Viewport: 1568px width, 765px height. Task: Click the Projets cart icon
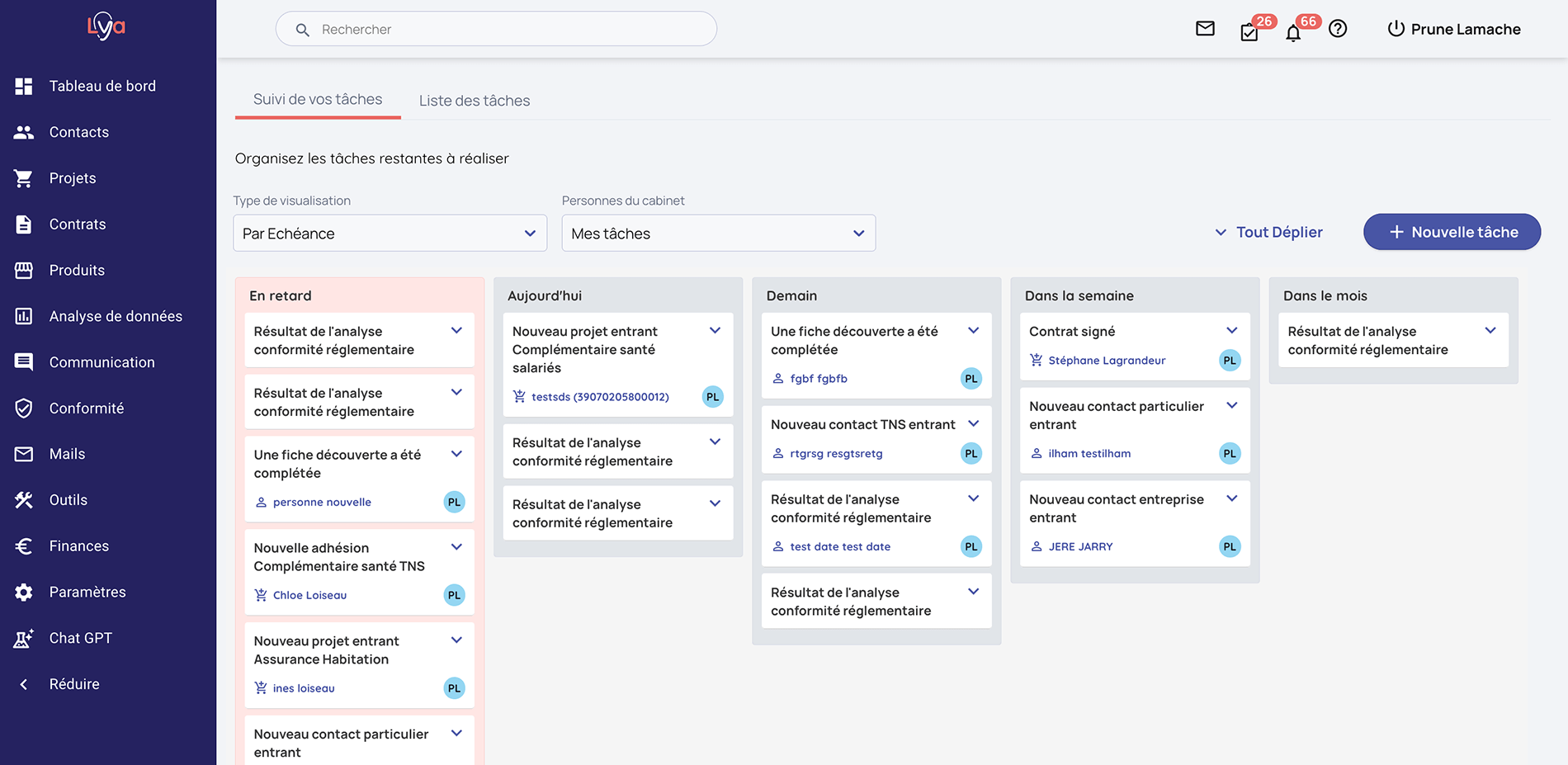tap(24, 178)
